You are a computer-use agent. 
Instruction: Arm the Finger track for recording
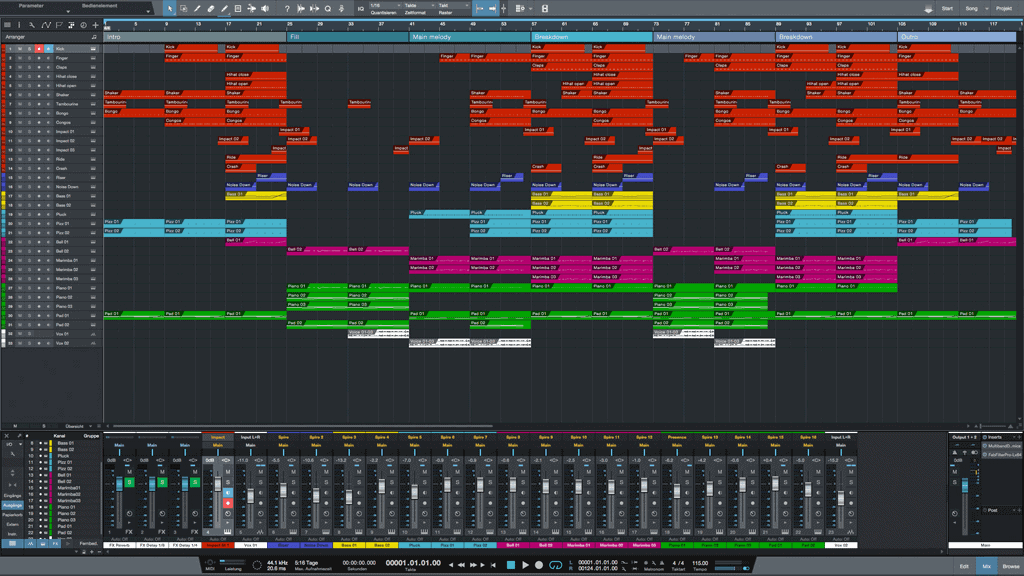pos(40,58)
